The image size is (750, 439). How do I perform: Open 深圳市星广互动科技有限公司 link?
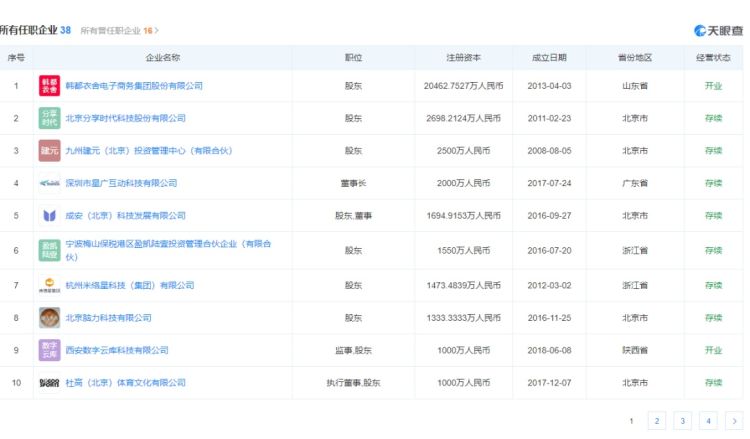pyautogui.click(x=121, y=183)
